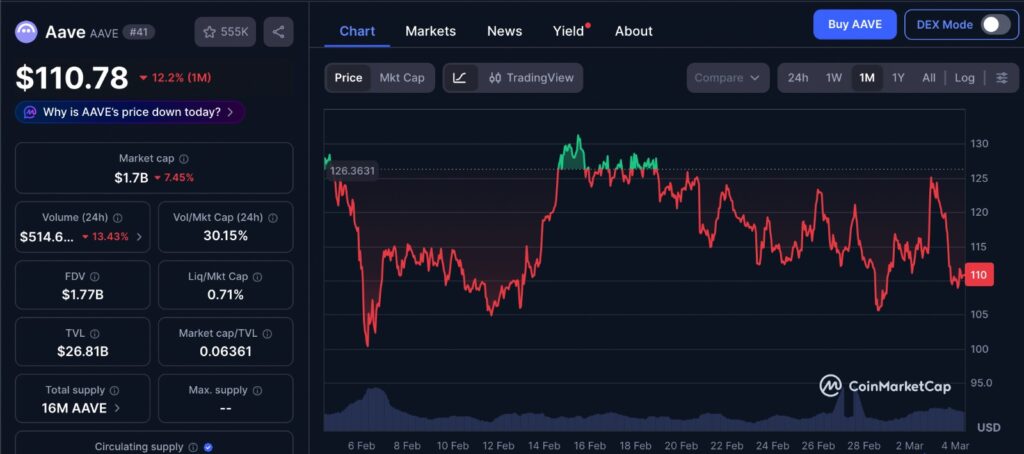Click info icon next to Total supply
The width and height of the screenshot is (1024, 454).
coord(114,391)
